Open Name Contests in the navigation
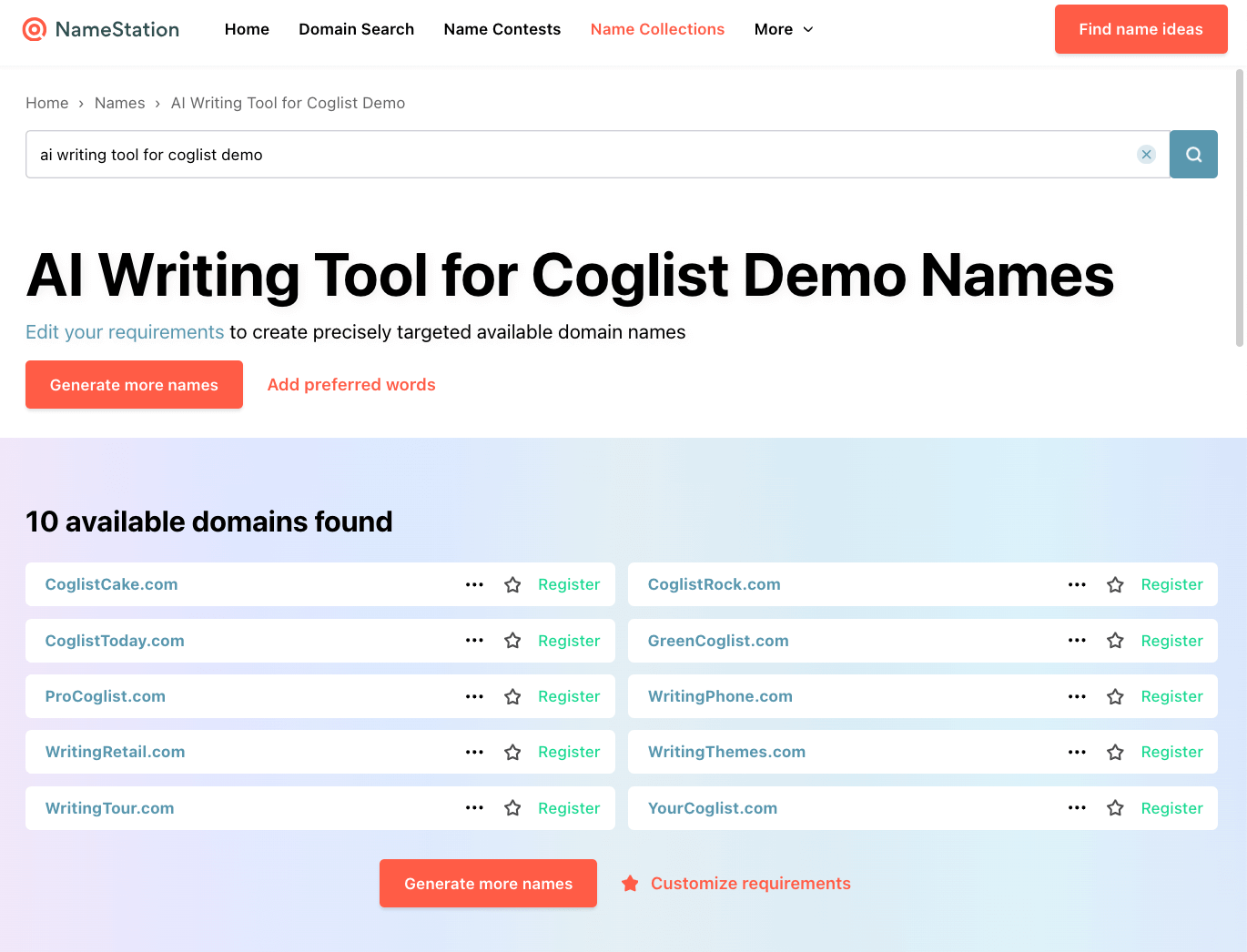This screenshot has height=952, width=1247. (502, 29)
